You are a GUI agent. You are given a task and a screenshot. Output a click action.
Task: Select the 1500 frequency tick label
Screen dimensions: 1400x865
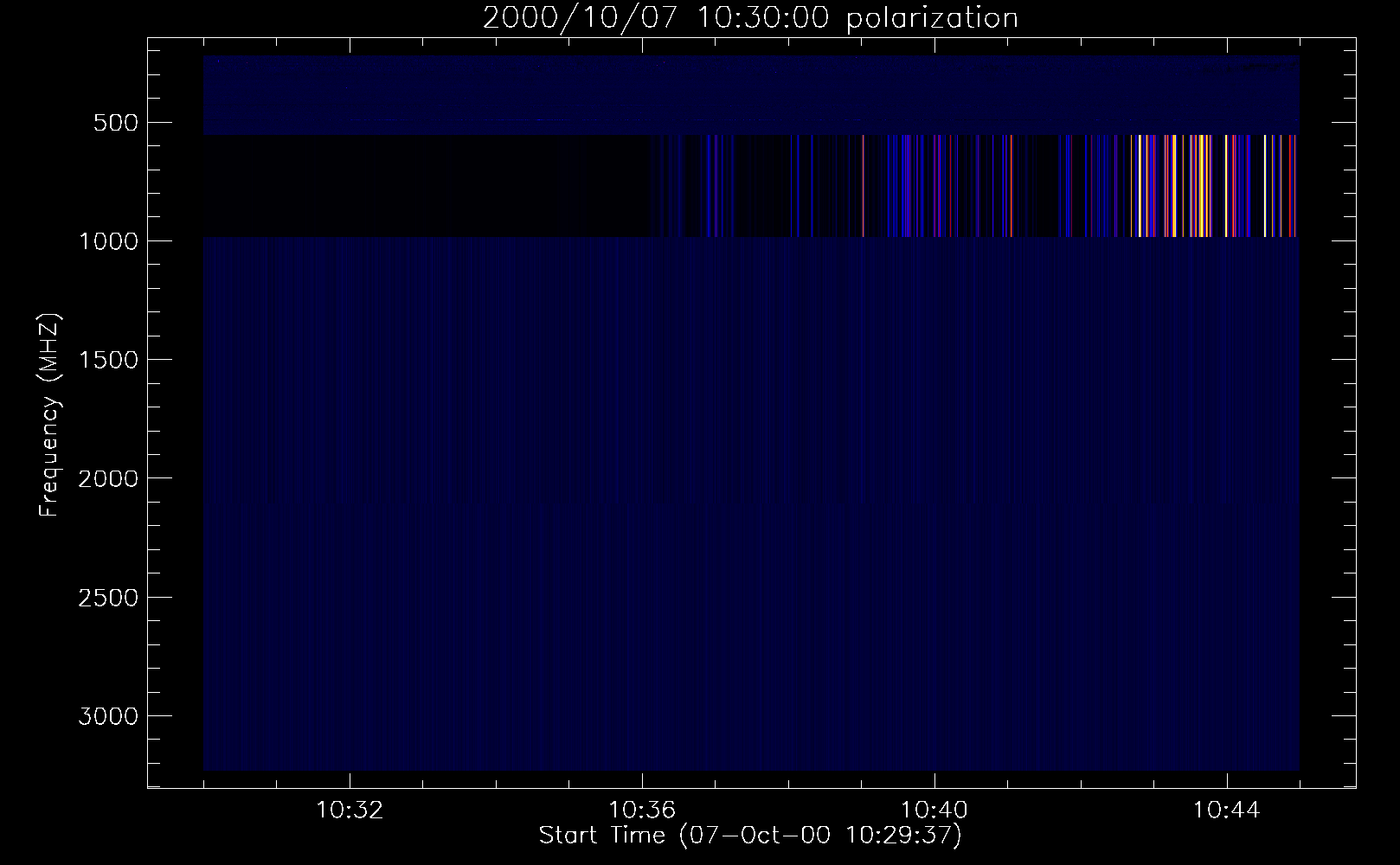coord(108,360)
